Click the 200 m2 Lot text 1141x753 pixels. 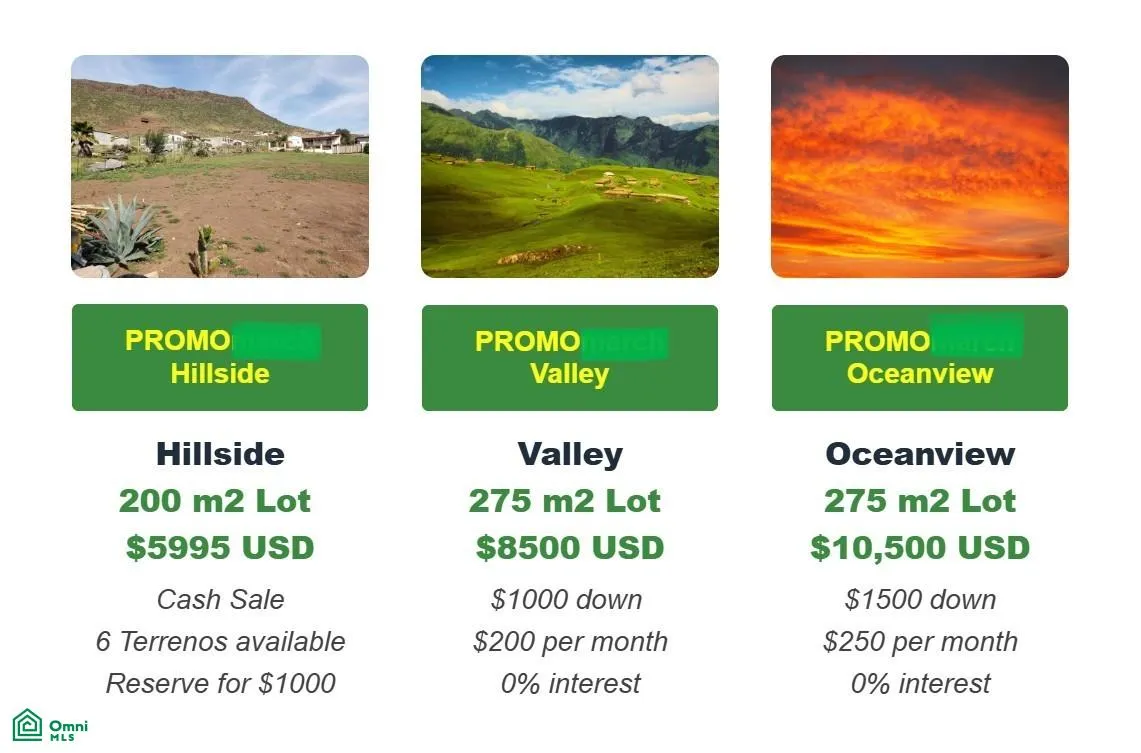pyautogui.click(x=215, y=501)
